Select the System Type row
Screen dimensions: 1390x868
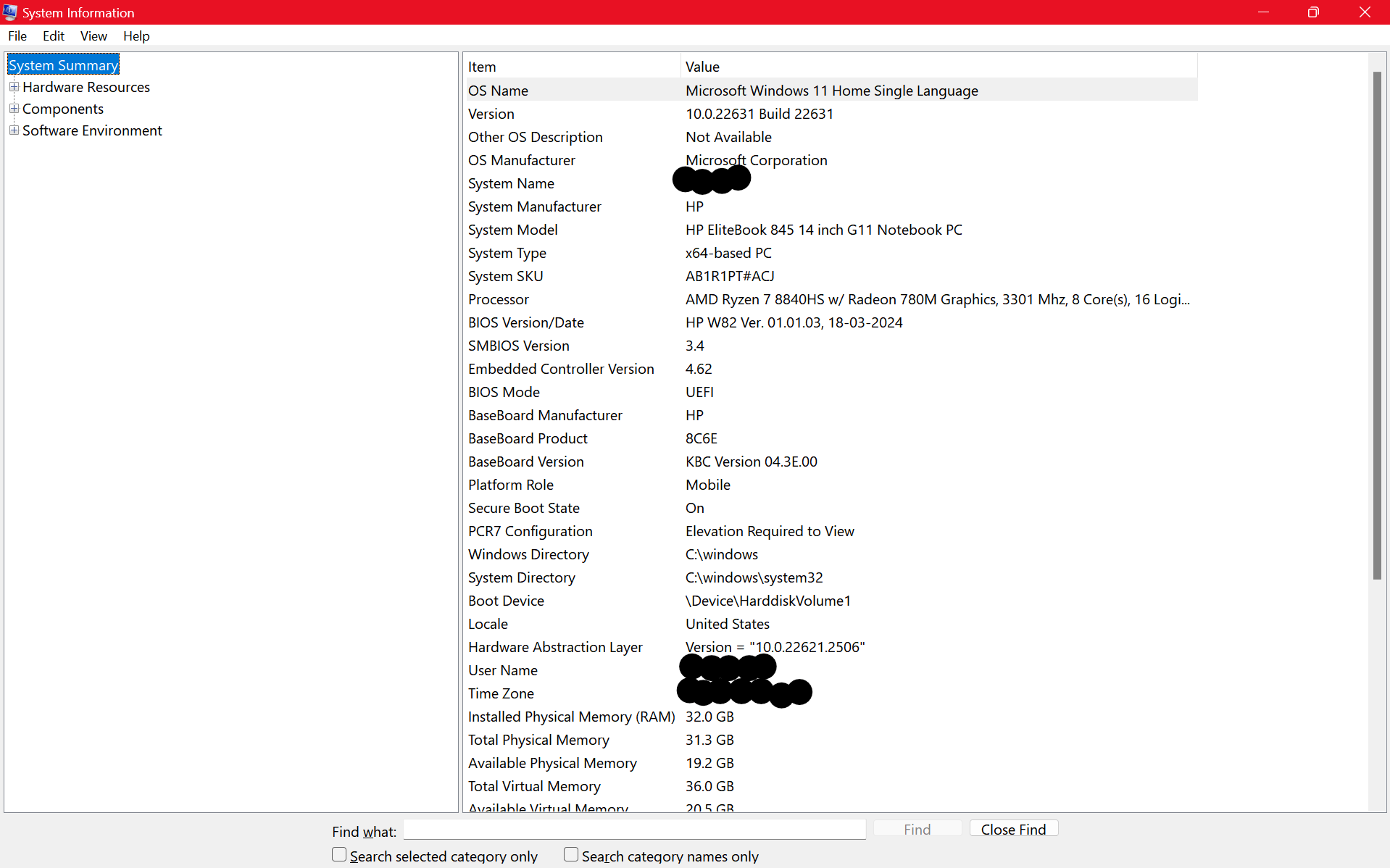tap(831, 253)
